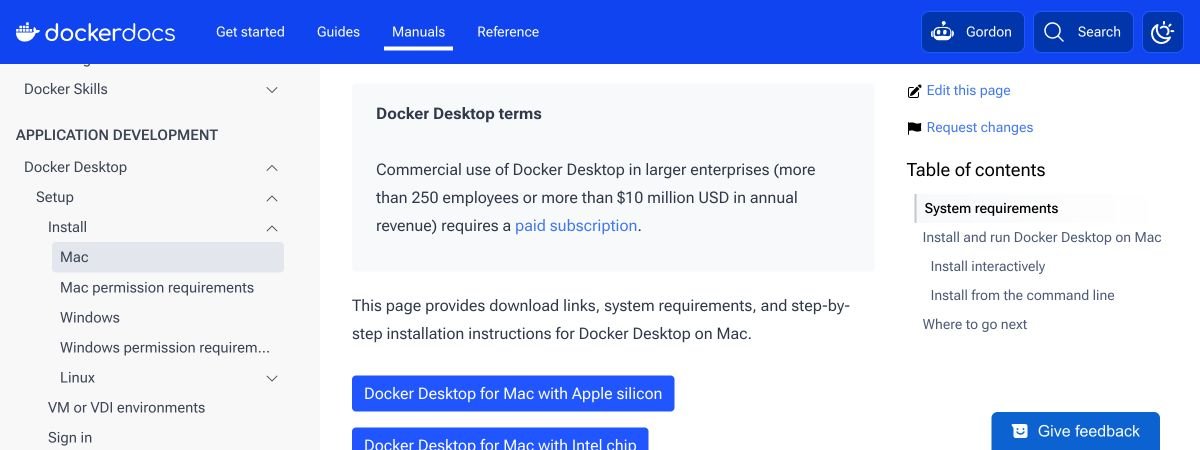Open Sign in page in sidebar
1200x450 pixels.
pyautogui.click(x=70, y=437)
